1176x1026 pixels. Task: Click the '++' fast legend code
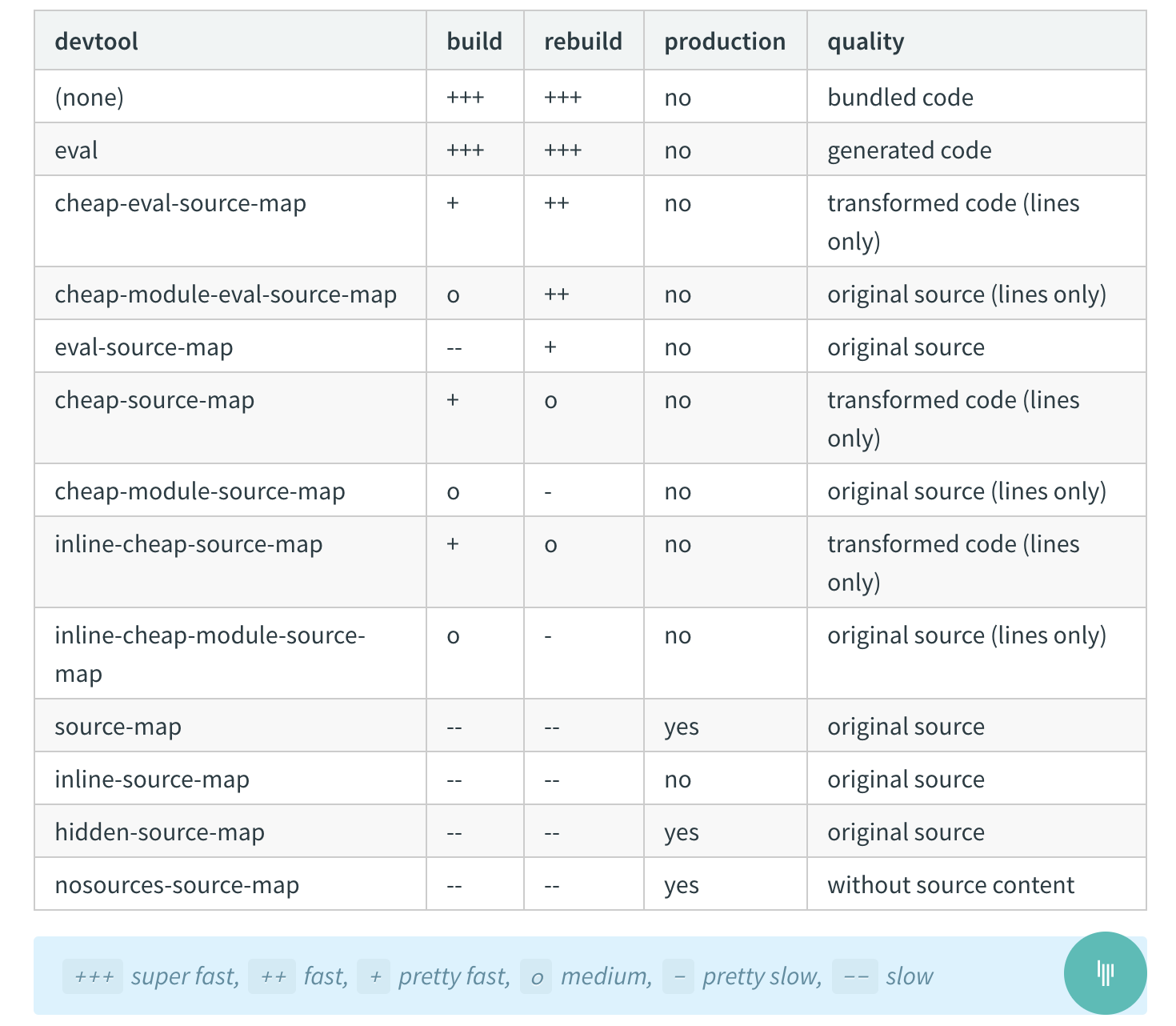[272, 976]
